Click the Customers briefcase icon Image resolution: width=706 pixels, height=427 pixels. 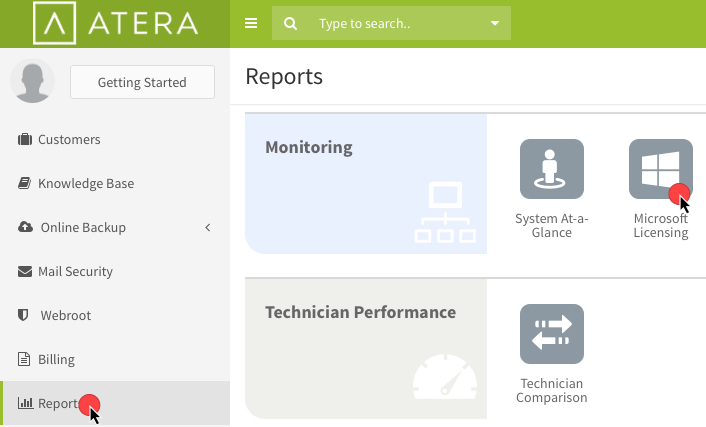(x=25, y=139)
